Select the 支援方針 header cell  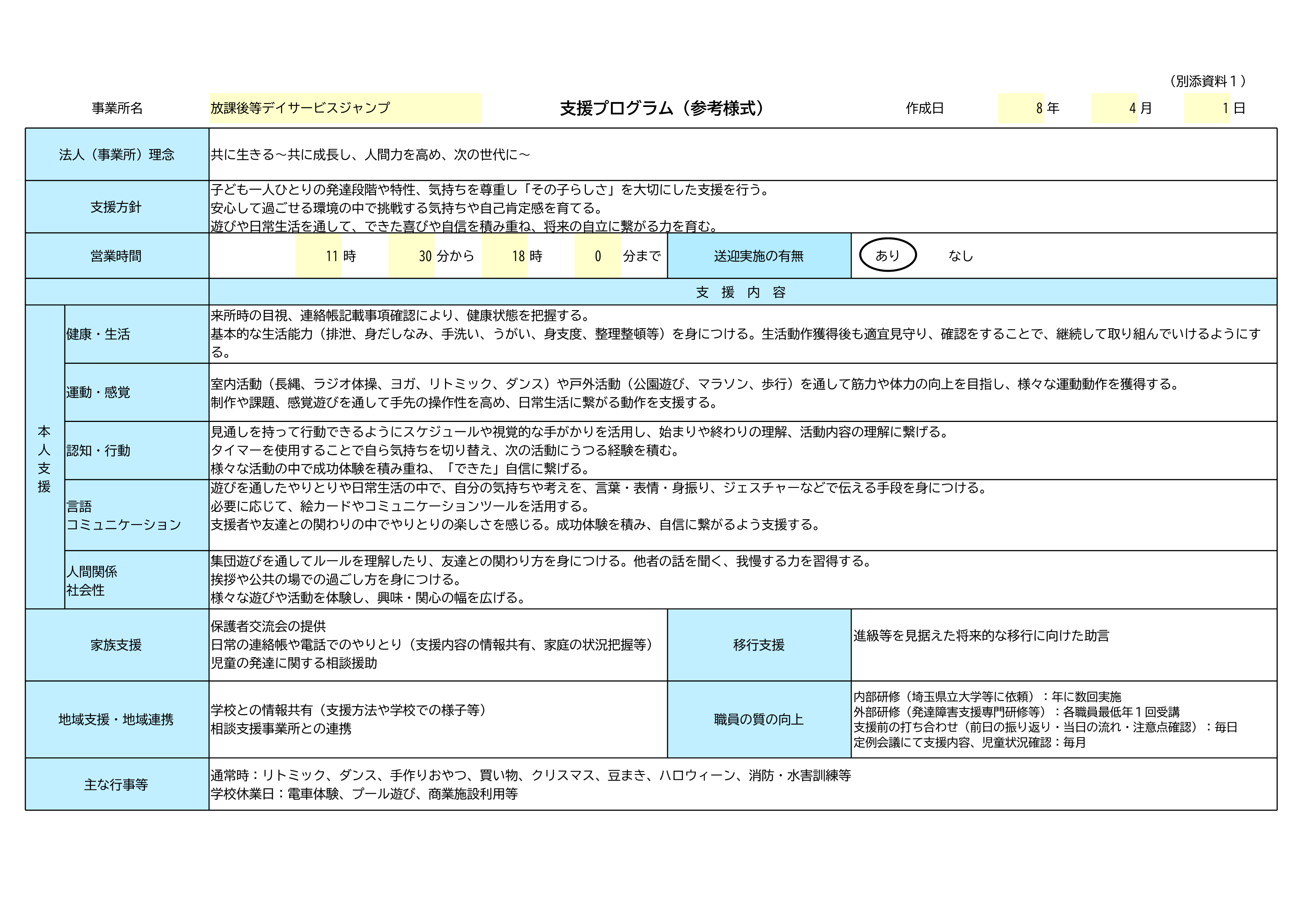coord(117,207)
